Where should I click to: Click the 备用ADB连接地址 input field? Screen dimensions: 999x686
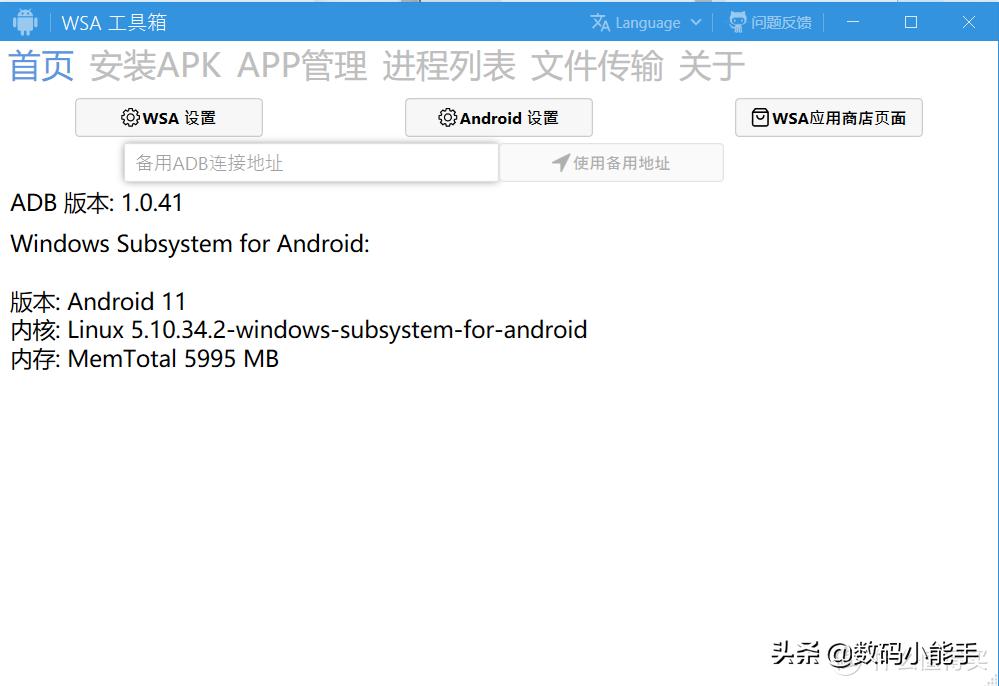pyautogui.click(x=310, y=162)
